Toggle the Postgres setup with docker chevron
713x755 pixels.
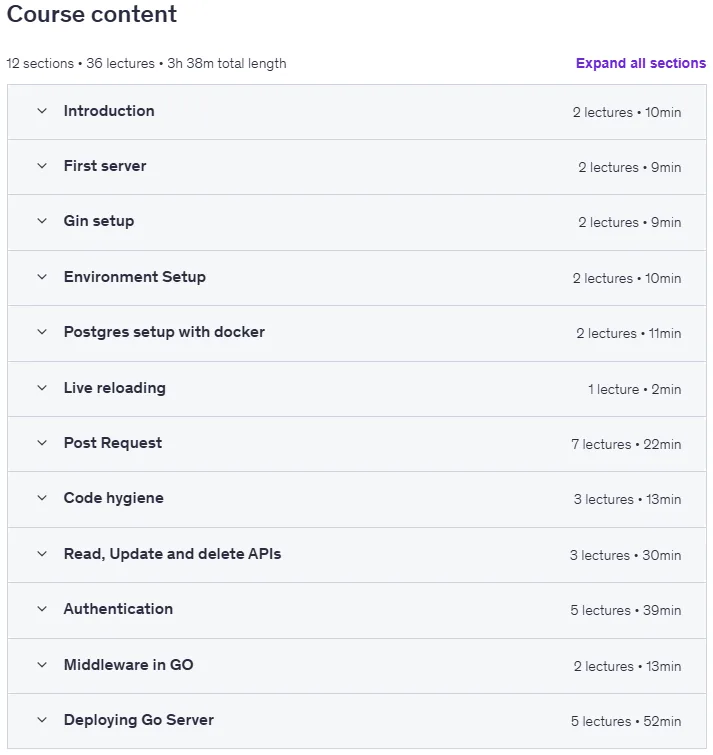pyautogui.click(x=42, y=332)
